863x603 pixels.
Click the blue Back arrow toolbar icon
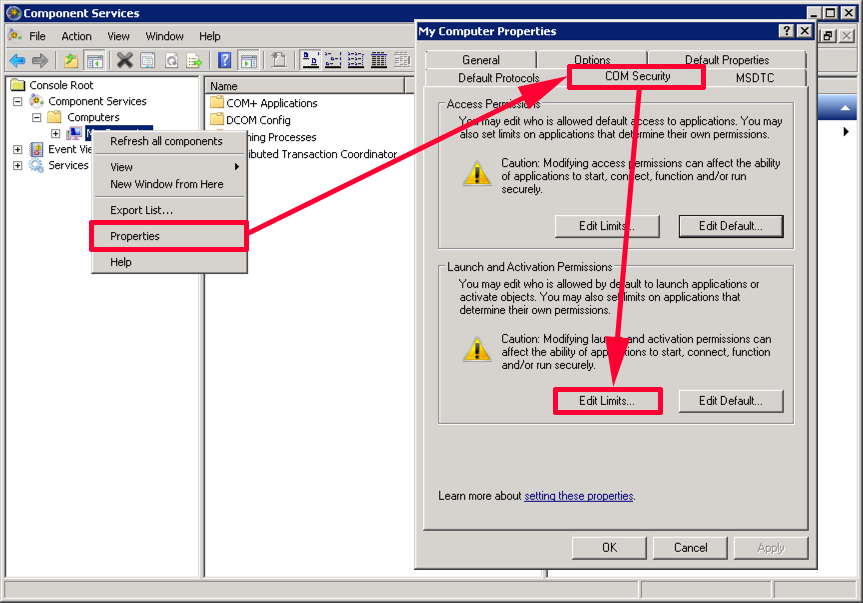tap(17, 60)
